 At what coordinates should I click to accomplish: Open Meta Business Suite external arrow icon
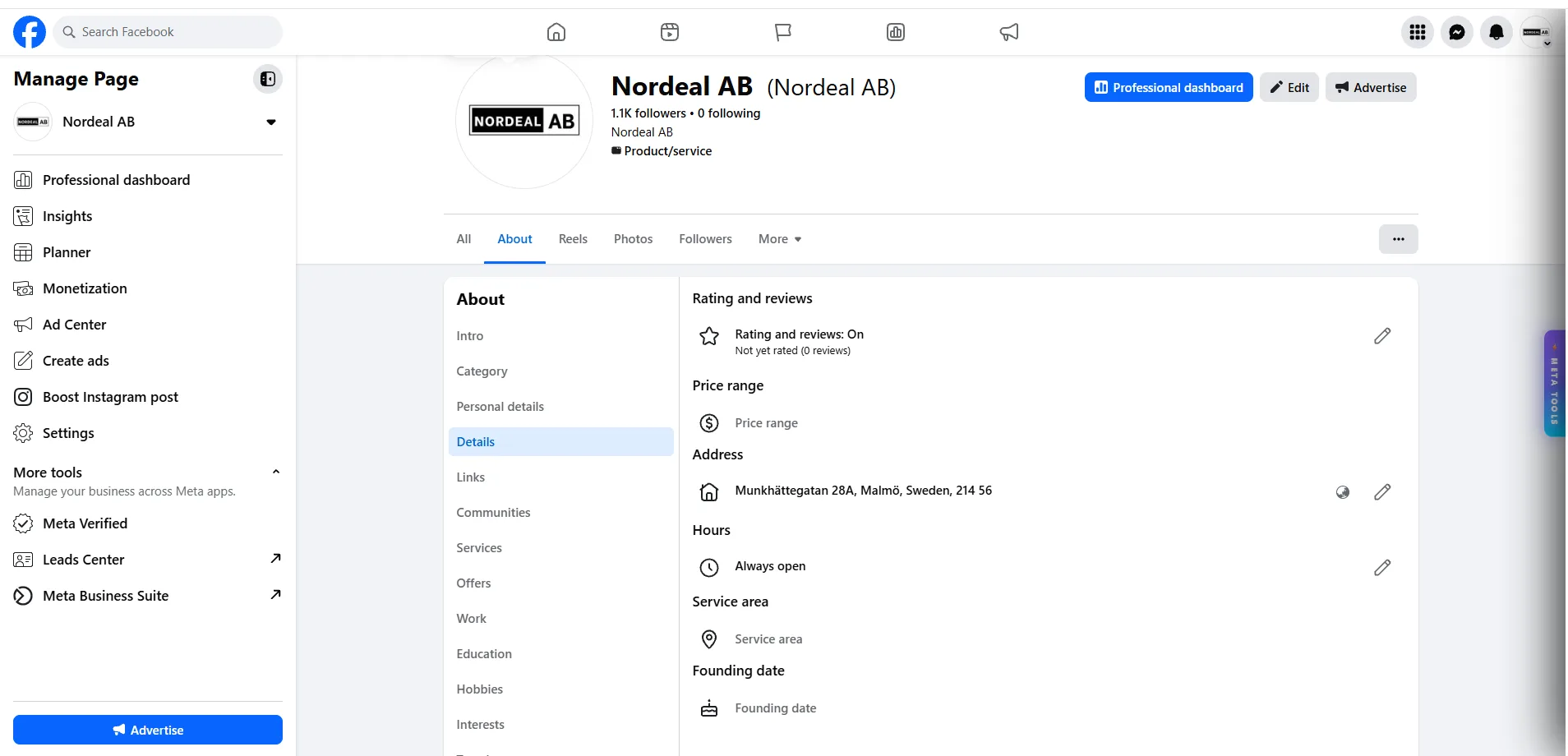pos(275,595)
